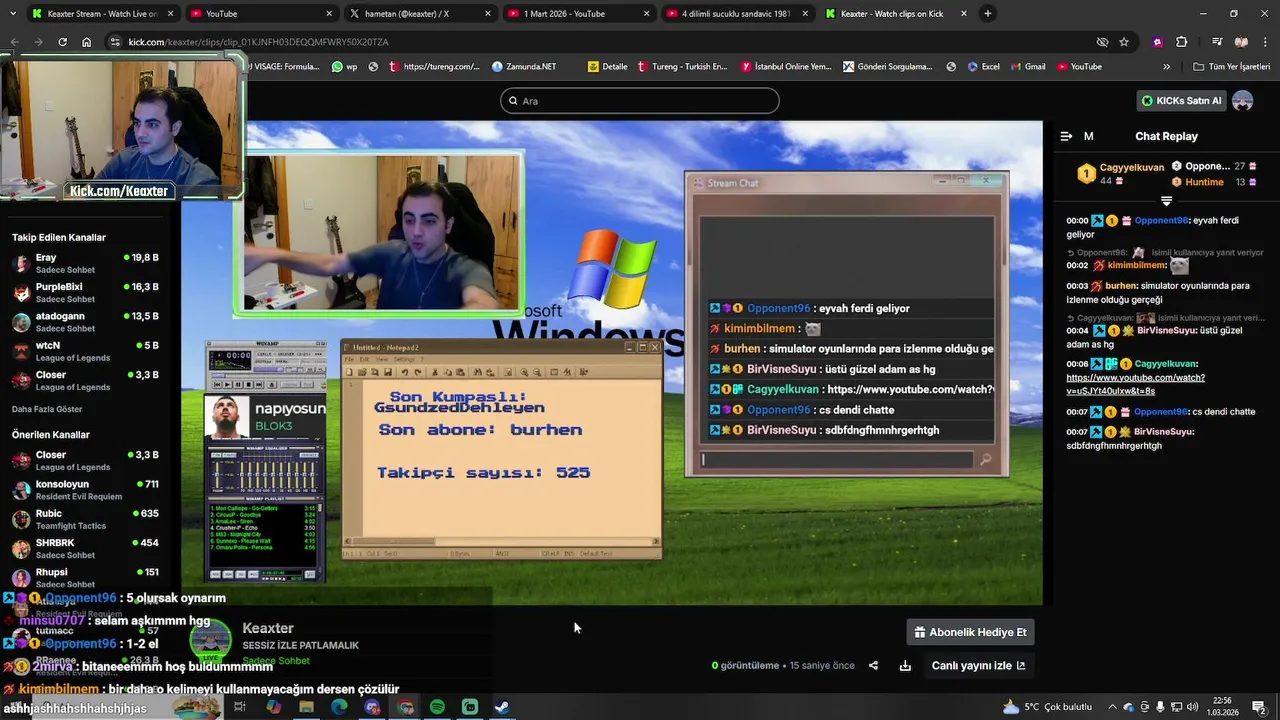Reload the page in Chrome
This screenshot has height=720, width=1280.
pyautogui.click(x=62, y=42)
